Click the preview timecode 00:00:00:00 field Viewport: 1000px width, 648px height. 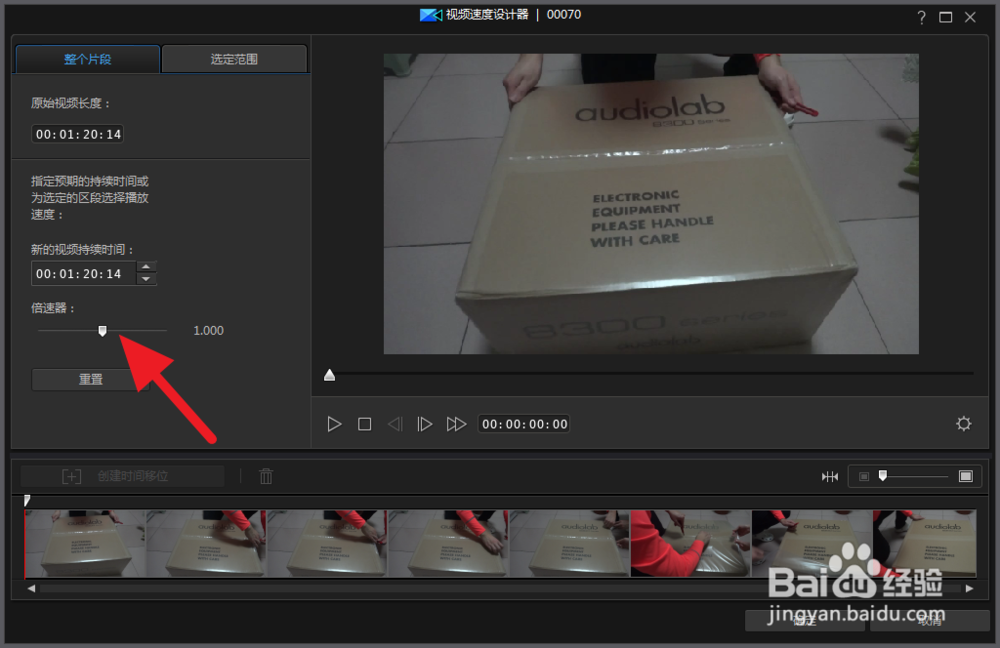click(x=524, y=424)
